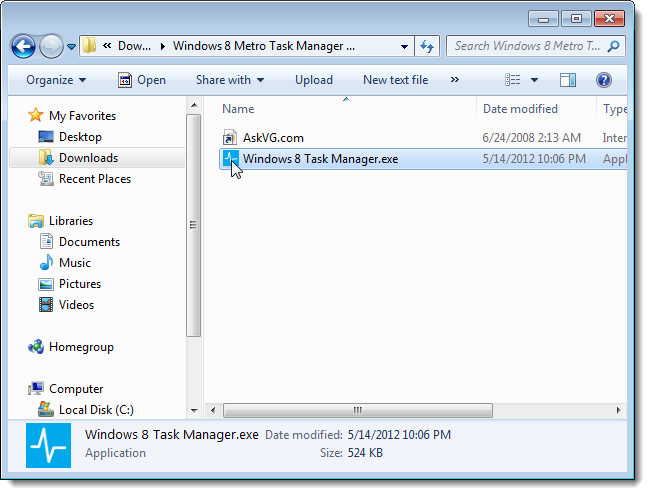
Task: Click the navigation pane scroll up arrow
Action: tap(194, 105)
